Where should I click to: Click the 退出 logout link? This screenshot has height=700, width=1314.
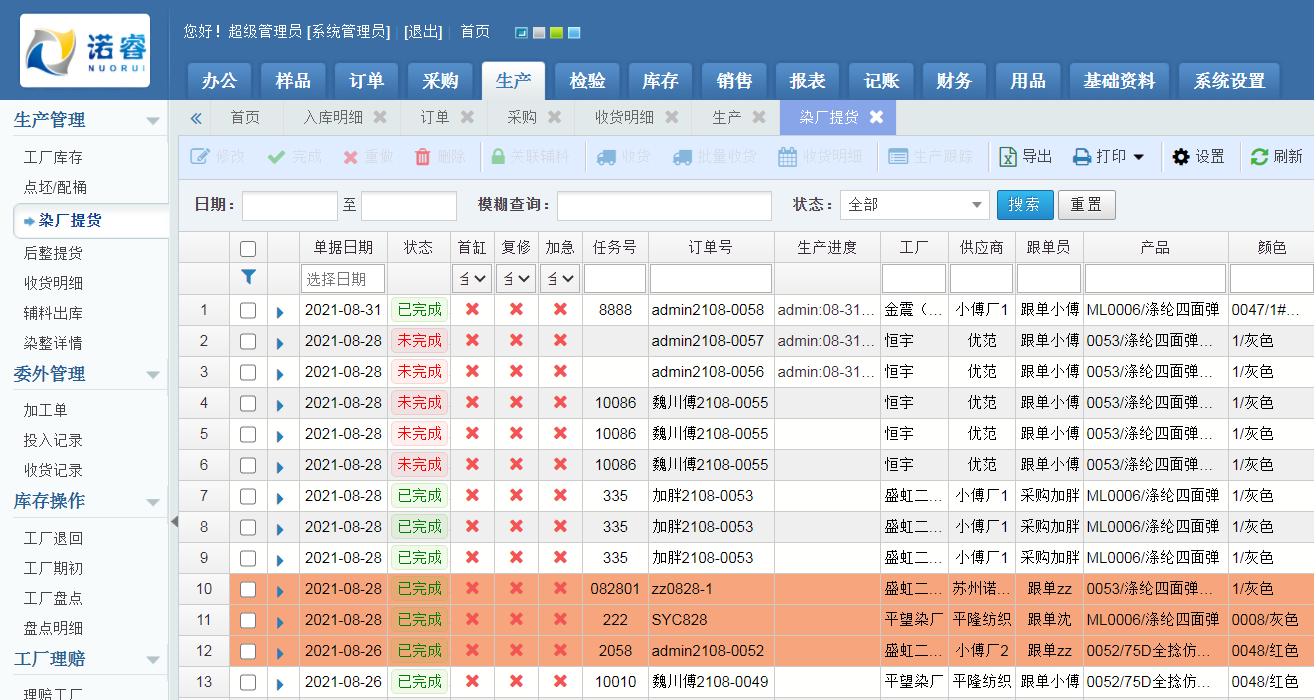tap(423, 31)
